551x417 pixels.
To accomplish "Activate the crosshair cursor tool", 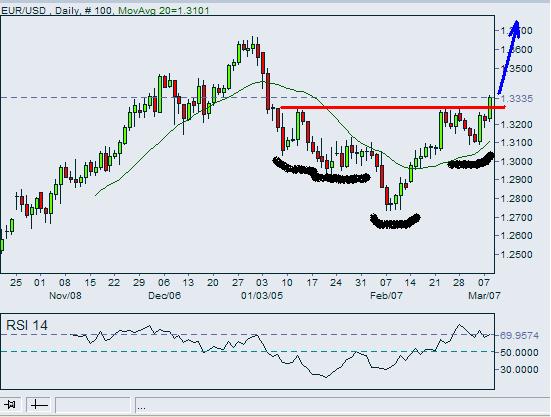I will click(39, 405).
